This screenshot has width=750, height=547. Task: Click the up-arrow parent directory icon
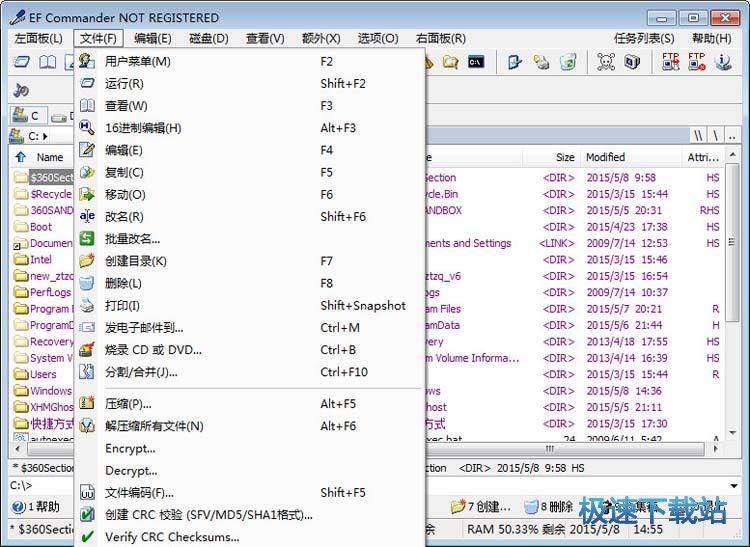pyautogui.click(x=20, y=157)
